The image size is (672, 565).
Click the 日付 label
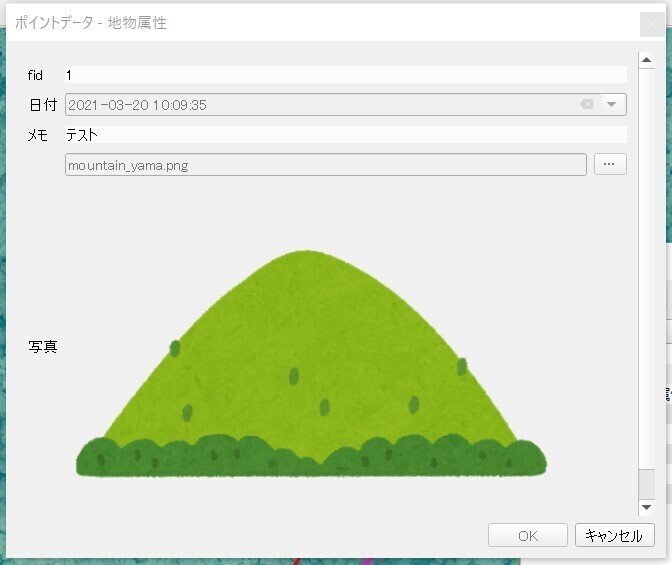click(x=43, y=105)
